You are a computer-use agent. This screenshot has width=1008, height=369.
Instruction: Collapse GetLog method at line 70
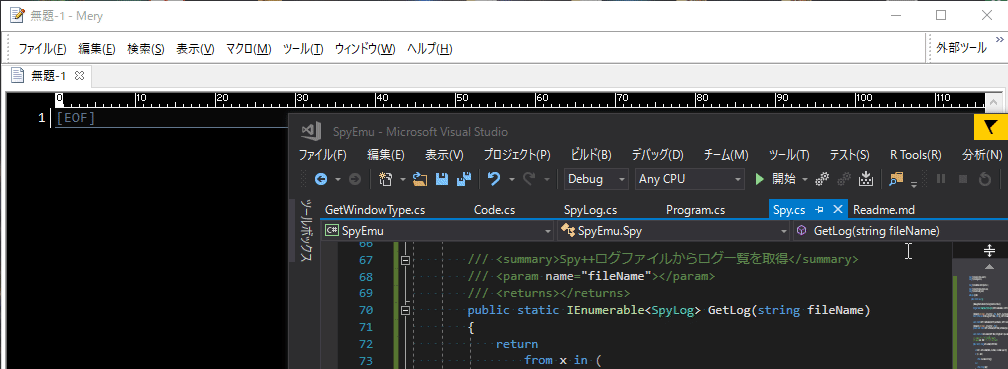click(405, 310)
